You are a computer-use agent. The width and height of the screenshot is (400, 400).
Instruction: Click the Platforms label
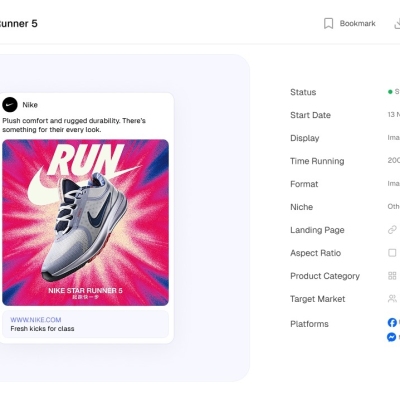[309, 324]
